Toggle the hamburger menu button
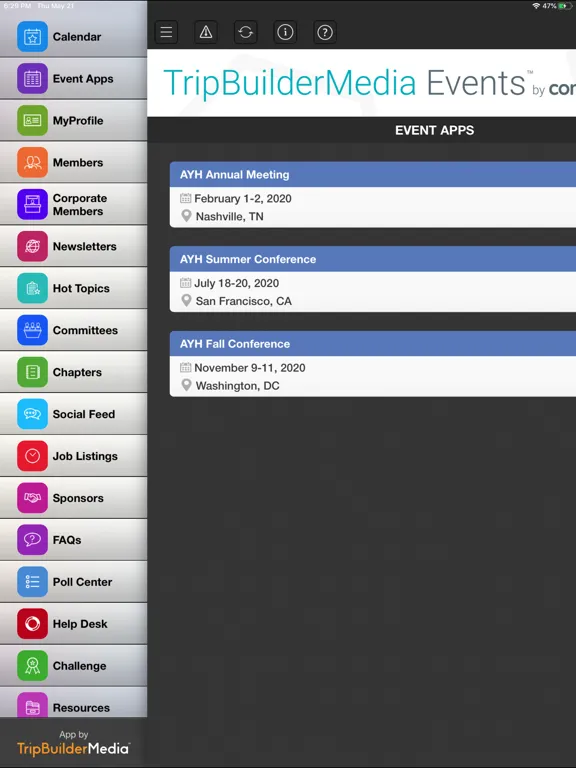This screenshot has width=576, height=768. click(x=167, y=32)
